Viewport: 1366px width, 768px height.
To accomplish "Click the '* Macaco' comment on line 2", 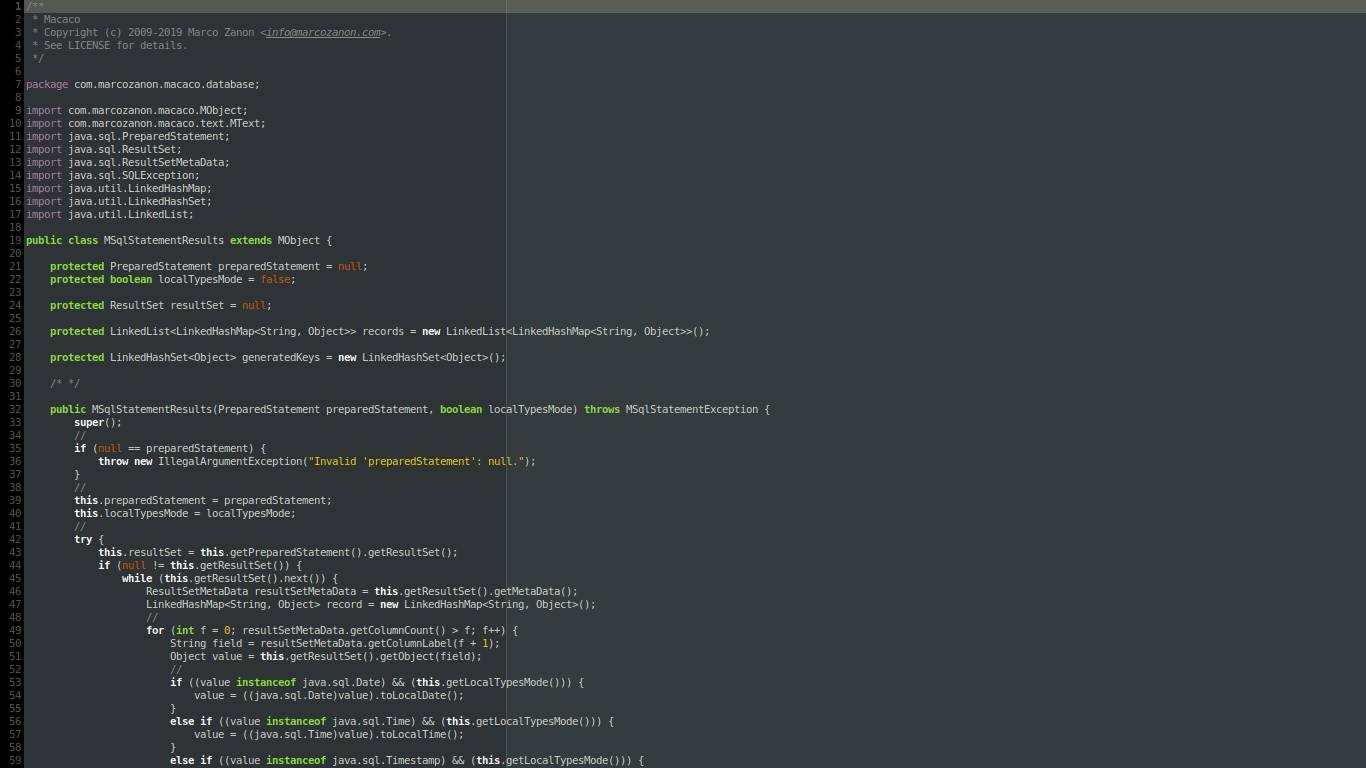I will tap(56, 19).
